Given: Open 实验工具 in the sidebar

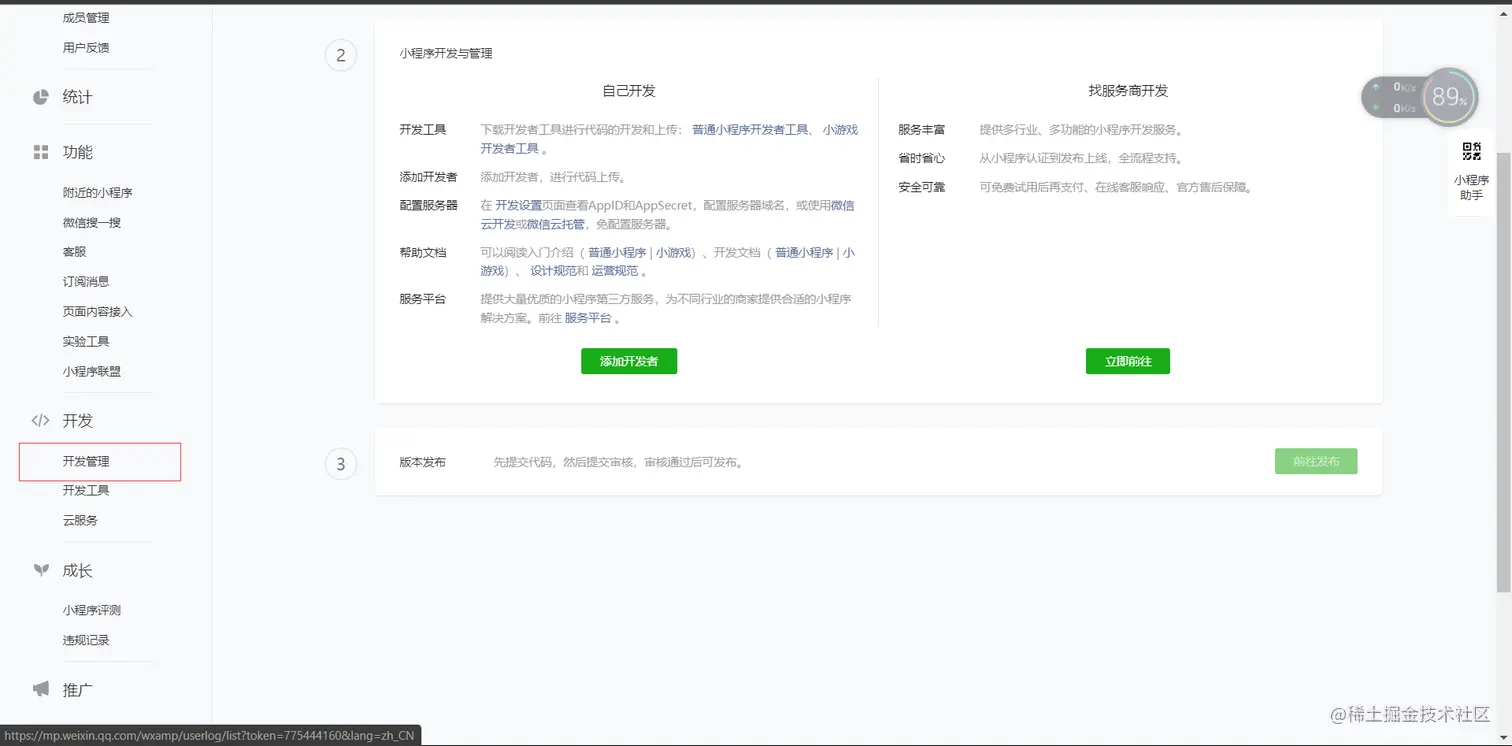Looking at the screenshot, I should point(86,342).
